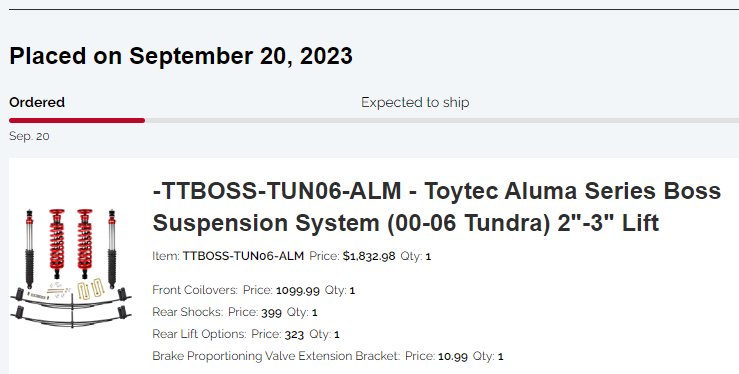Select the Ordered status label

click(37, 102)
